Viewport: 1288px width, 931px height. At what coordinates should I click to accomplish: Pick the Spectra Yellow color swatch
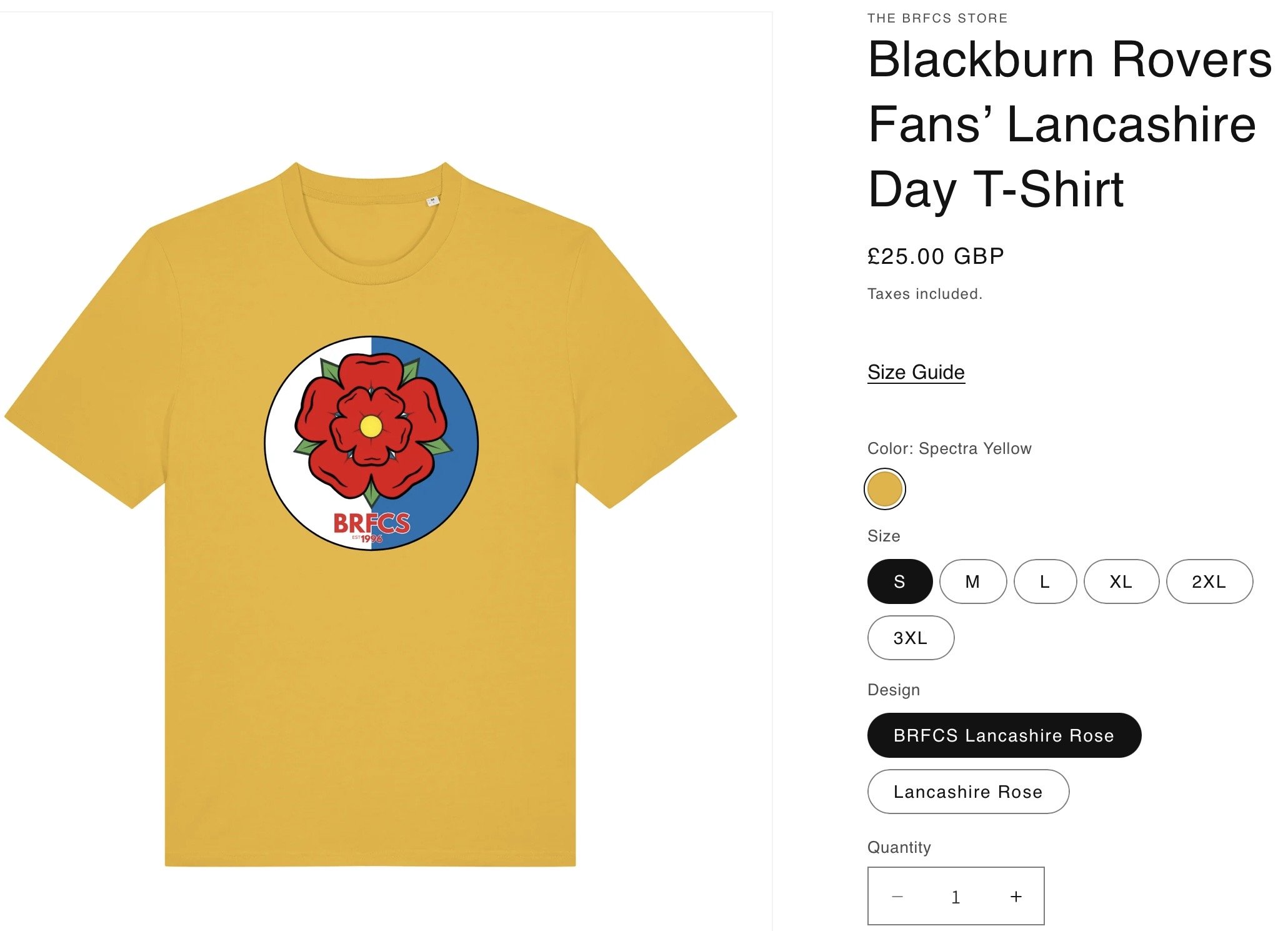pyautogui.click(x=884, y=489)
